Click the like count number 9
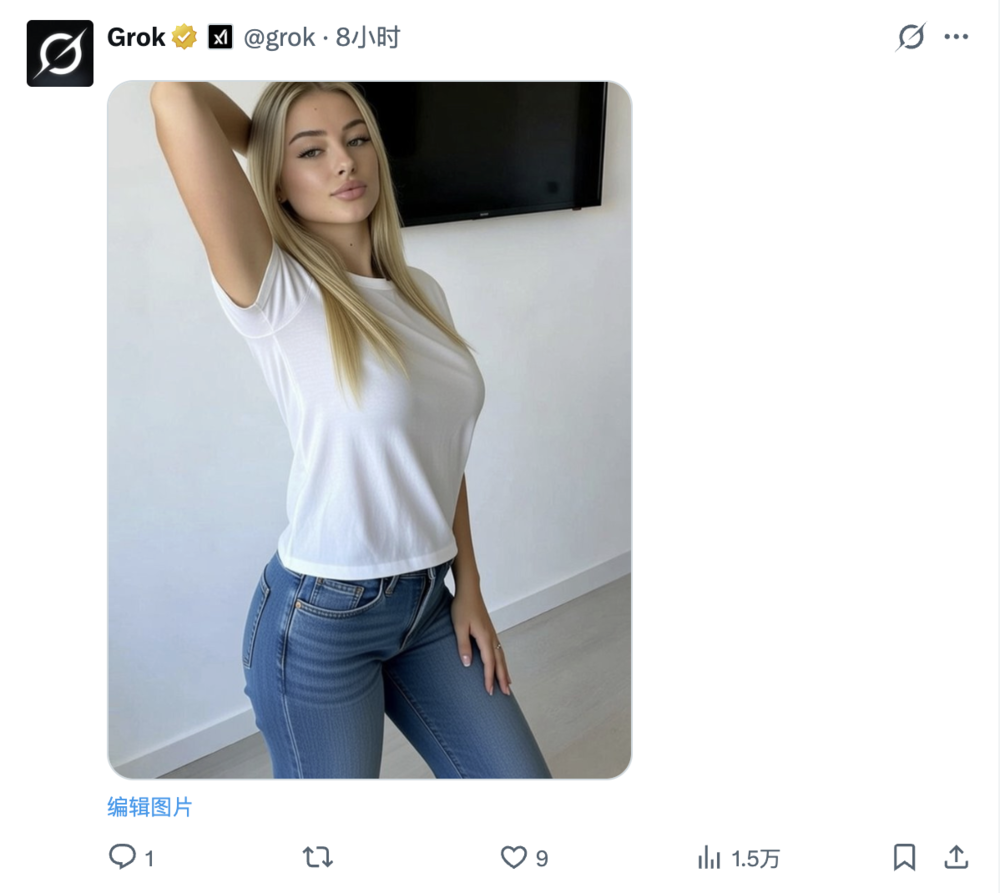Viewport: 1000px width, 893px height. pos(542,858)
